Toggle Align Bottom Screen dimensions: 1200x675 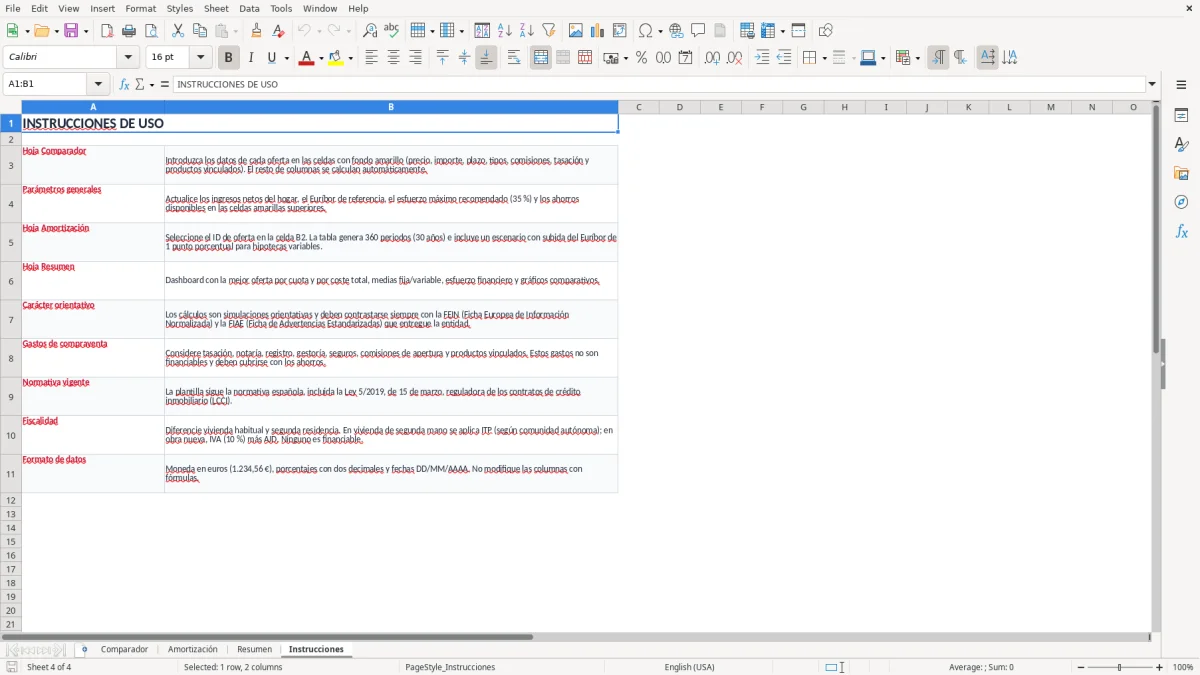[x=486, y=58]
